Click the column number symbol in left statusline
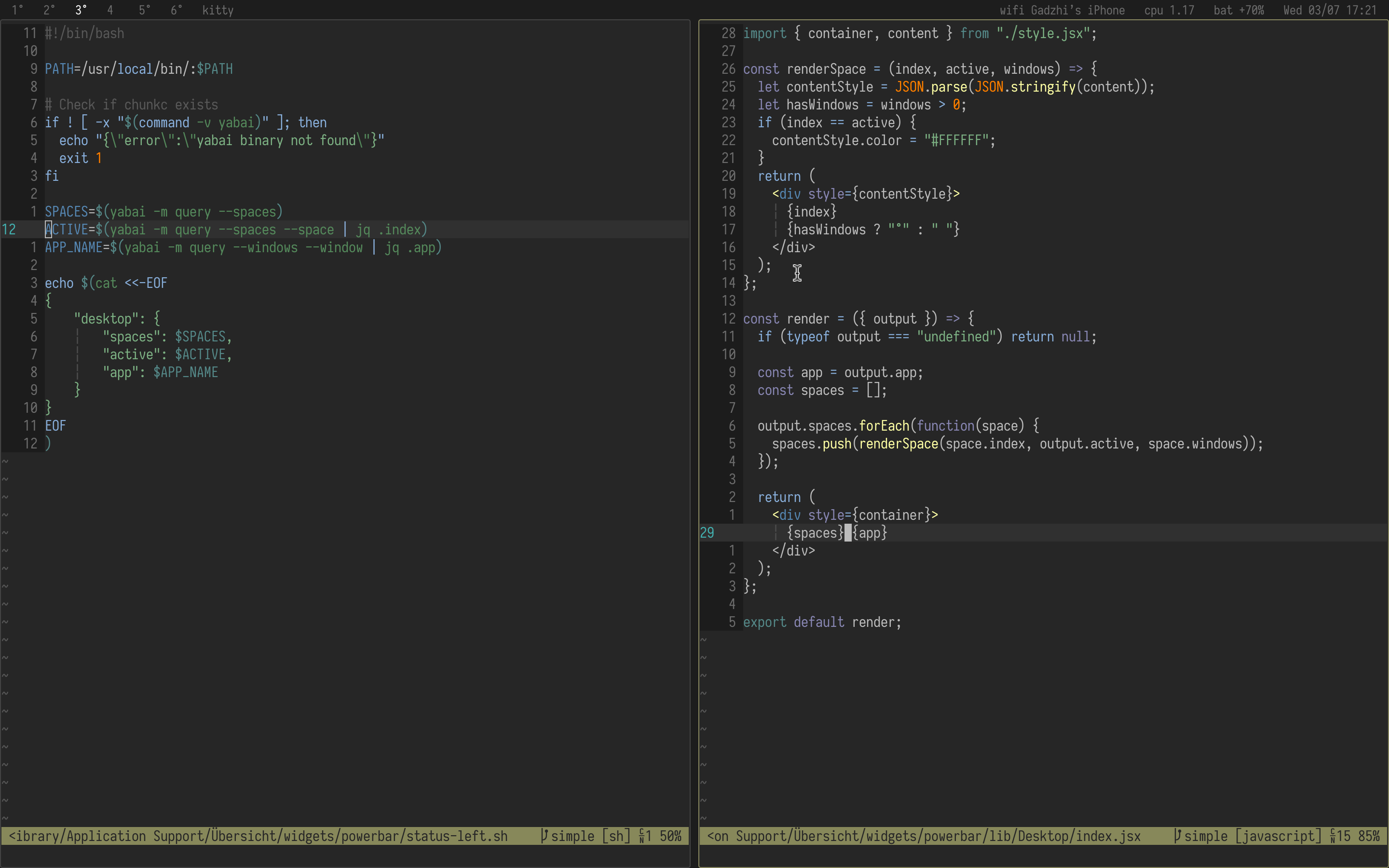 (642, 837)
